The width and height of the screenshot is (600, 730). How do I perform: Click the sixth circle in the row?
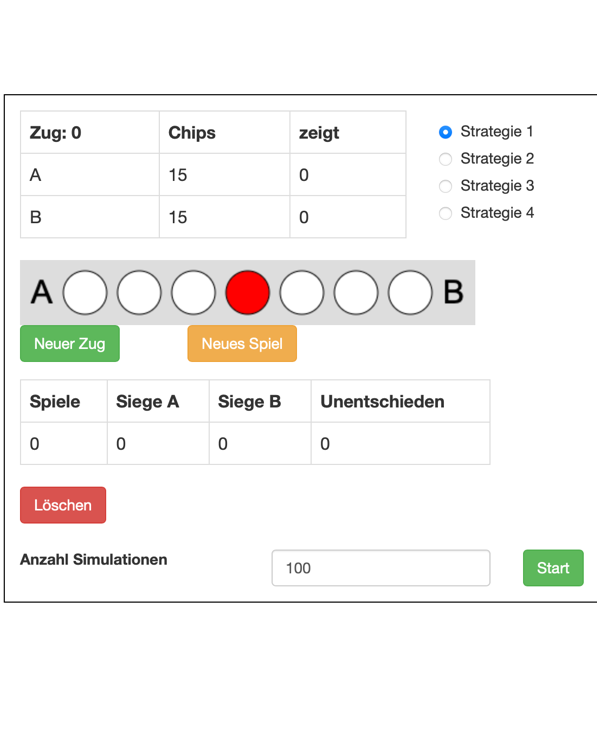tap(356, 293)
